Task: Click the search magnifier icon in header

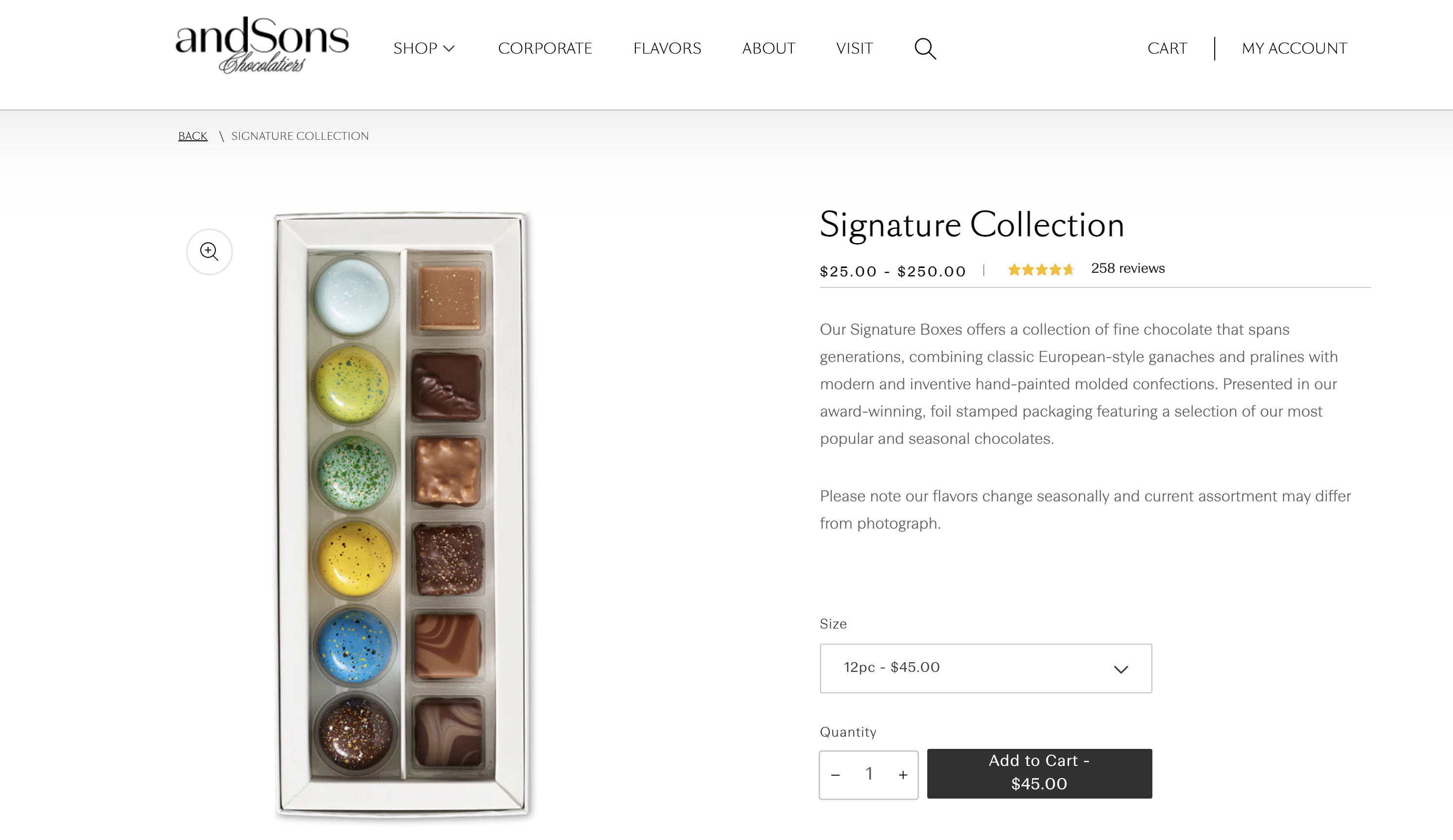Action: click(x=925, y=48)
